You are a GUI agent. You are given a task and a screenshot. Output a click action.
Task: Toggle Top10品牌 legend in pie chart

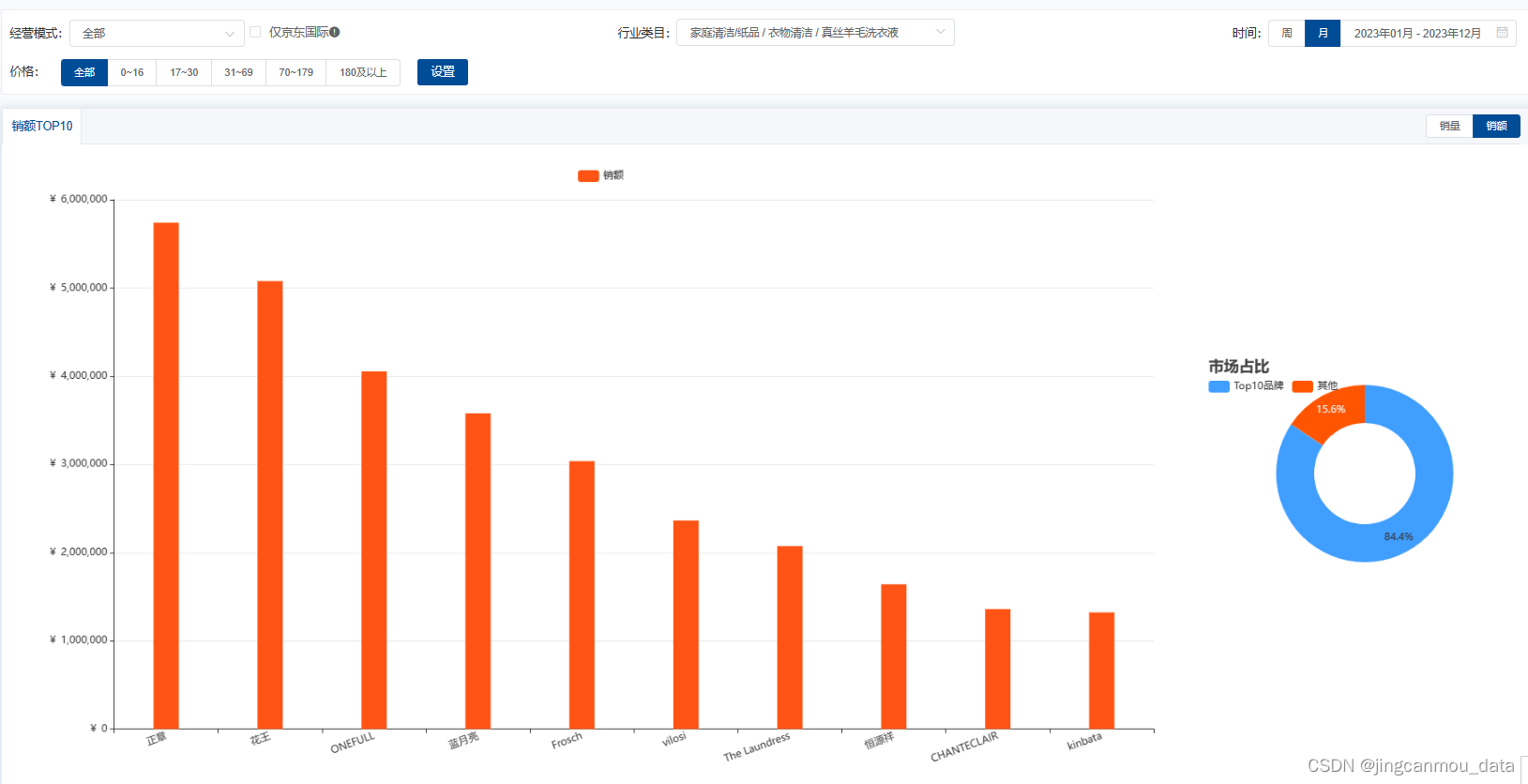click(1246, 386)
